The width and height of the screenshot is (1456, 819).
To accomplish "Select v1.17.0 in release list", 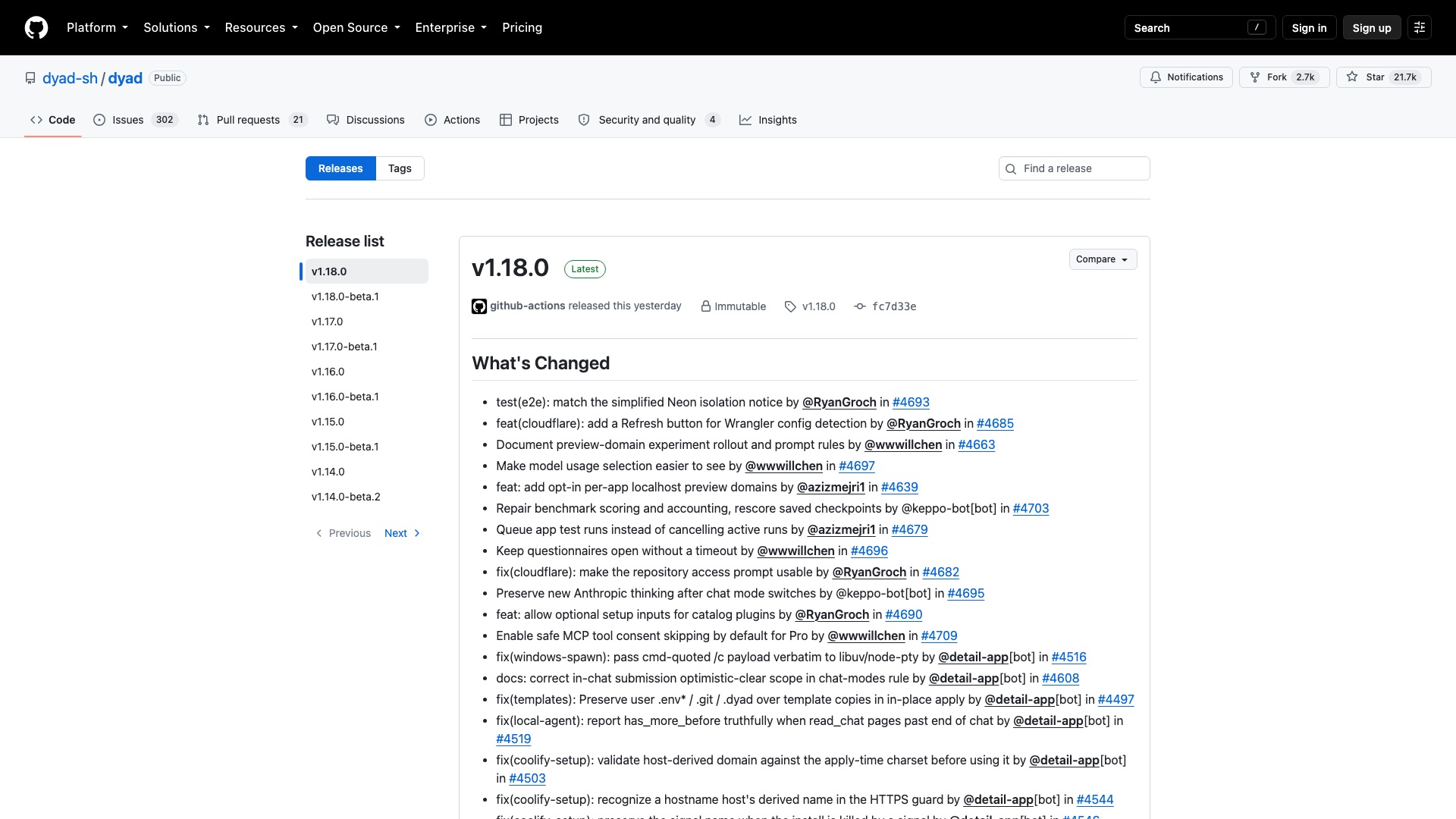I will point(367,322).
